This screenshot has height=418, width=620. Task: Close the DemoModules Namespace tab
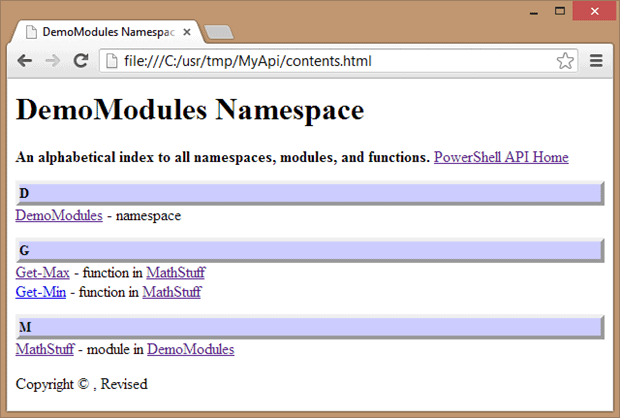(187, 32)
